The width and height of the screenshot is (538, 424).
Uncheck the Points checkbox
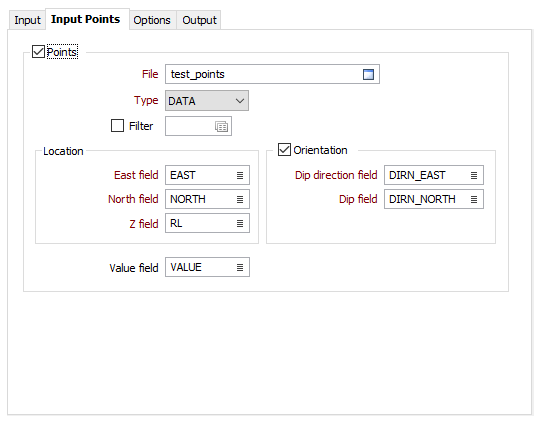click(x=38, y=52)
